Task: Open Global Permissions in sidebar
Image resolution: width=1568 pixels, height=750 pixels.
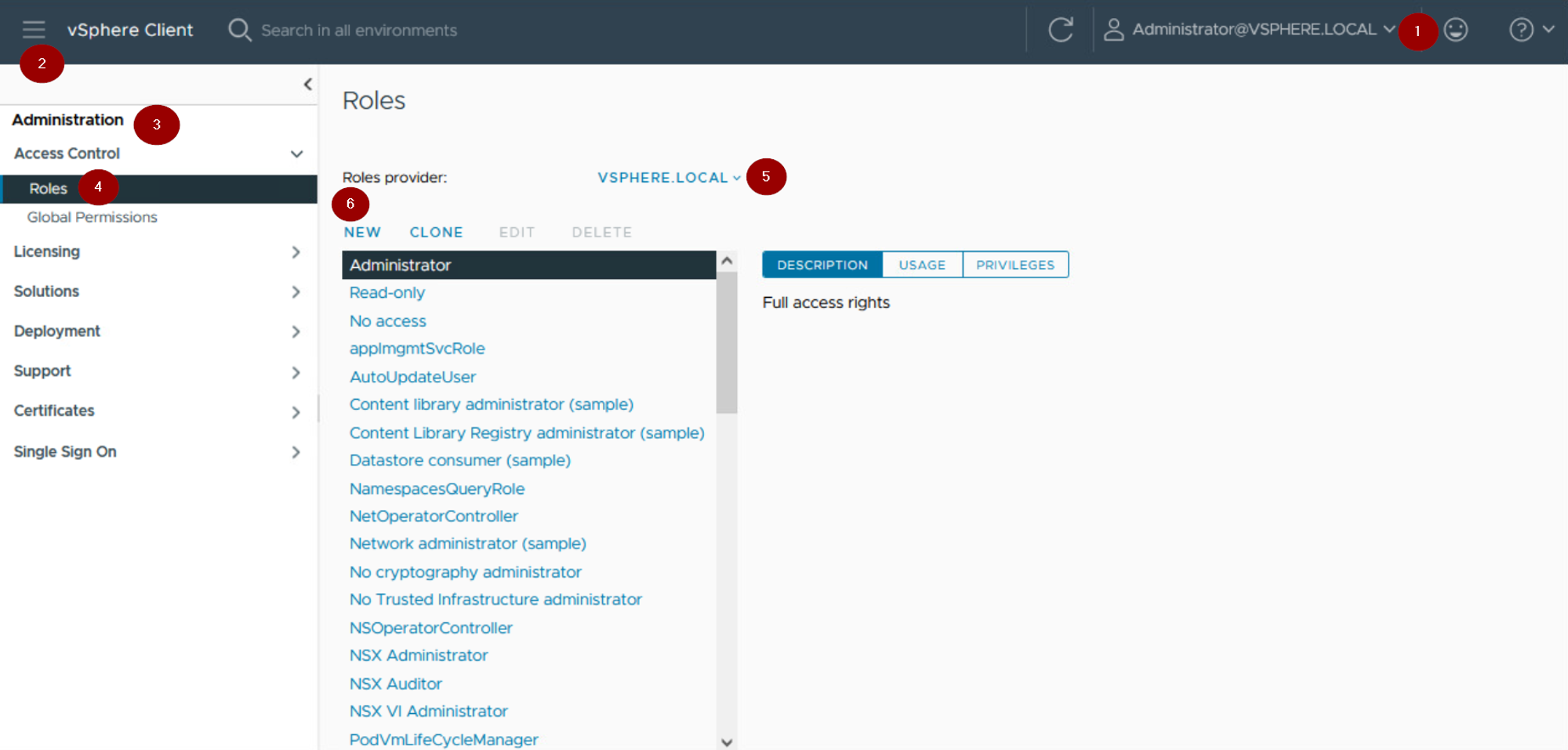Action: tap(92, 217)
